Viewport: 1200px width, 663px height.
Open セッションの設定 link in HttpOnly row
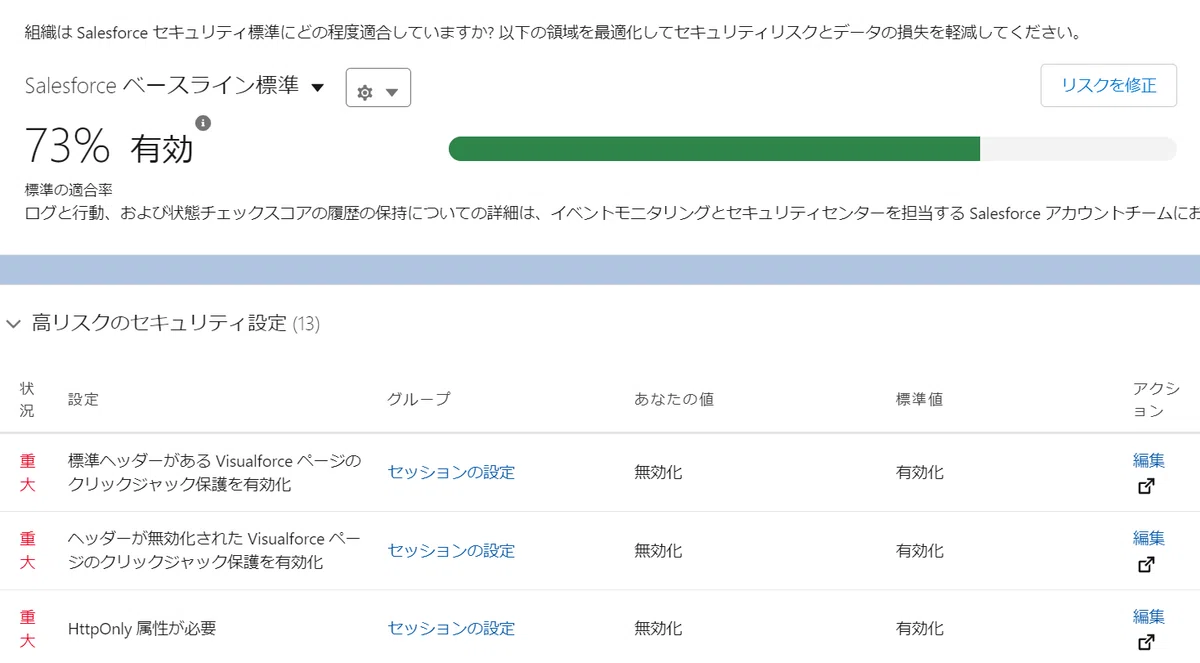point(451,628)
